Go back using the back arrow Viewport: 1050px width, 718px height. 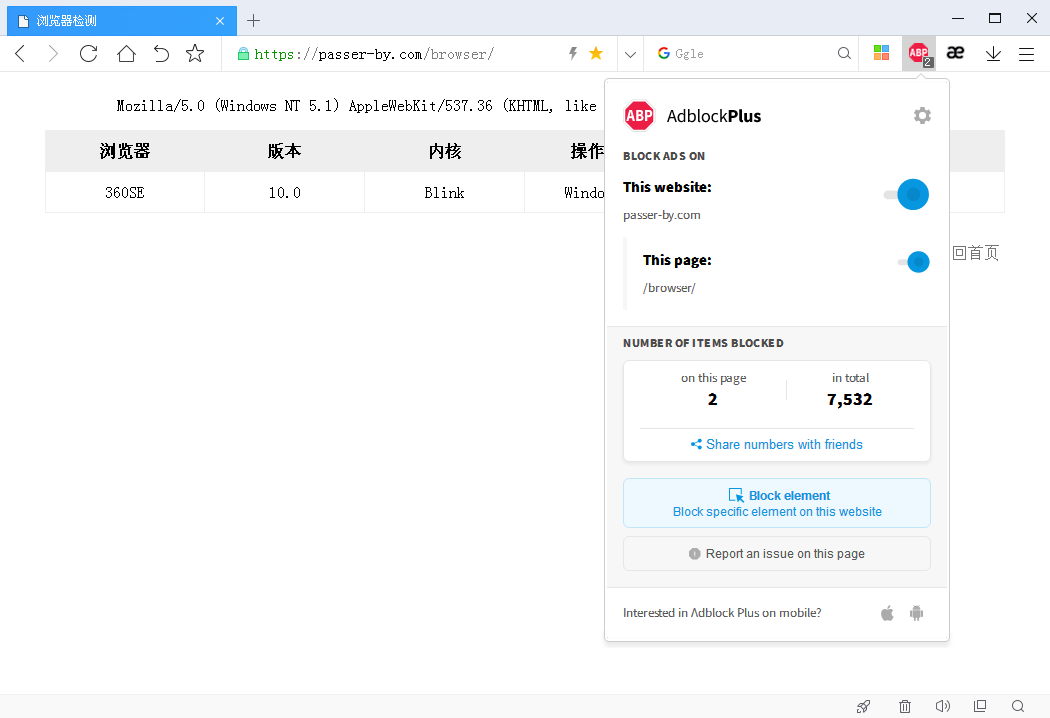click(20, 54)
